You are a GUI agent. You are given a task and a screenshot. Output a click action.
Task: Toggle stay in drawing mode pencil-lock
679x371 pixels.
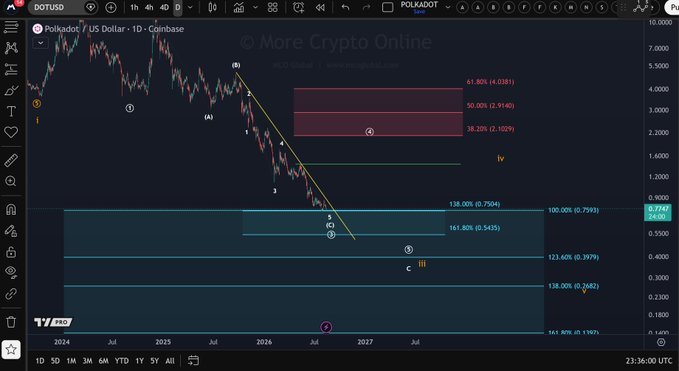[11, 230]
